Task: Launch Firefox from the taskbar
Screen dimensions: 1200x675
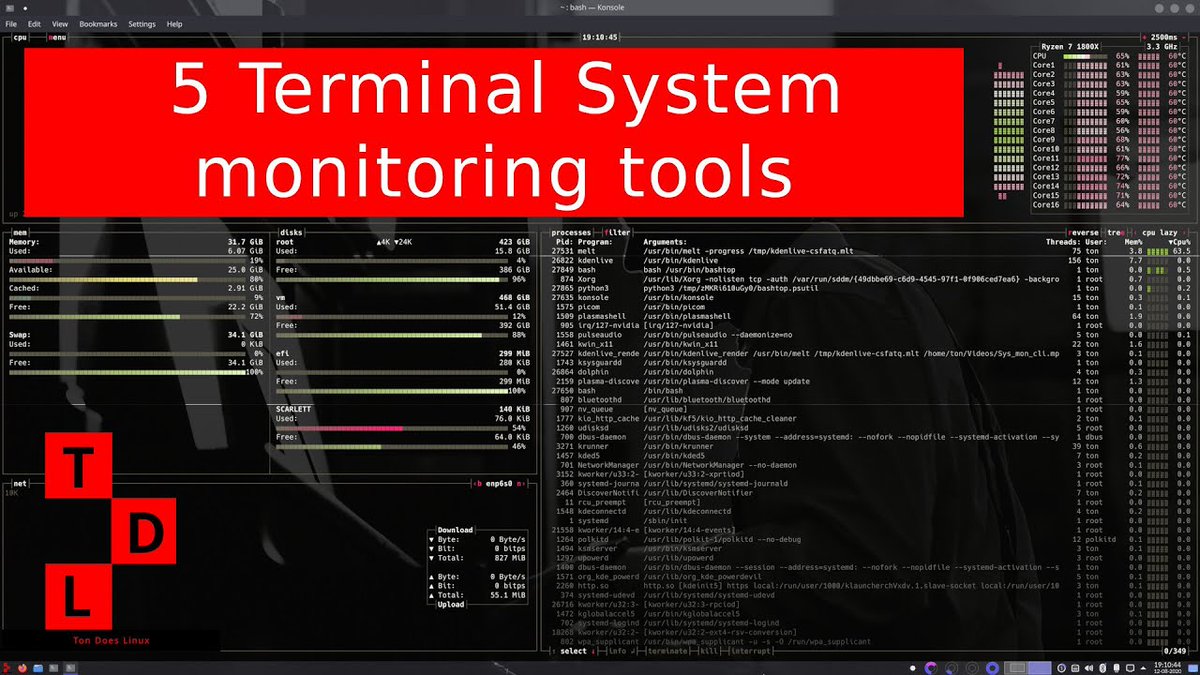Action: (x=23, y=667)
